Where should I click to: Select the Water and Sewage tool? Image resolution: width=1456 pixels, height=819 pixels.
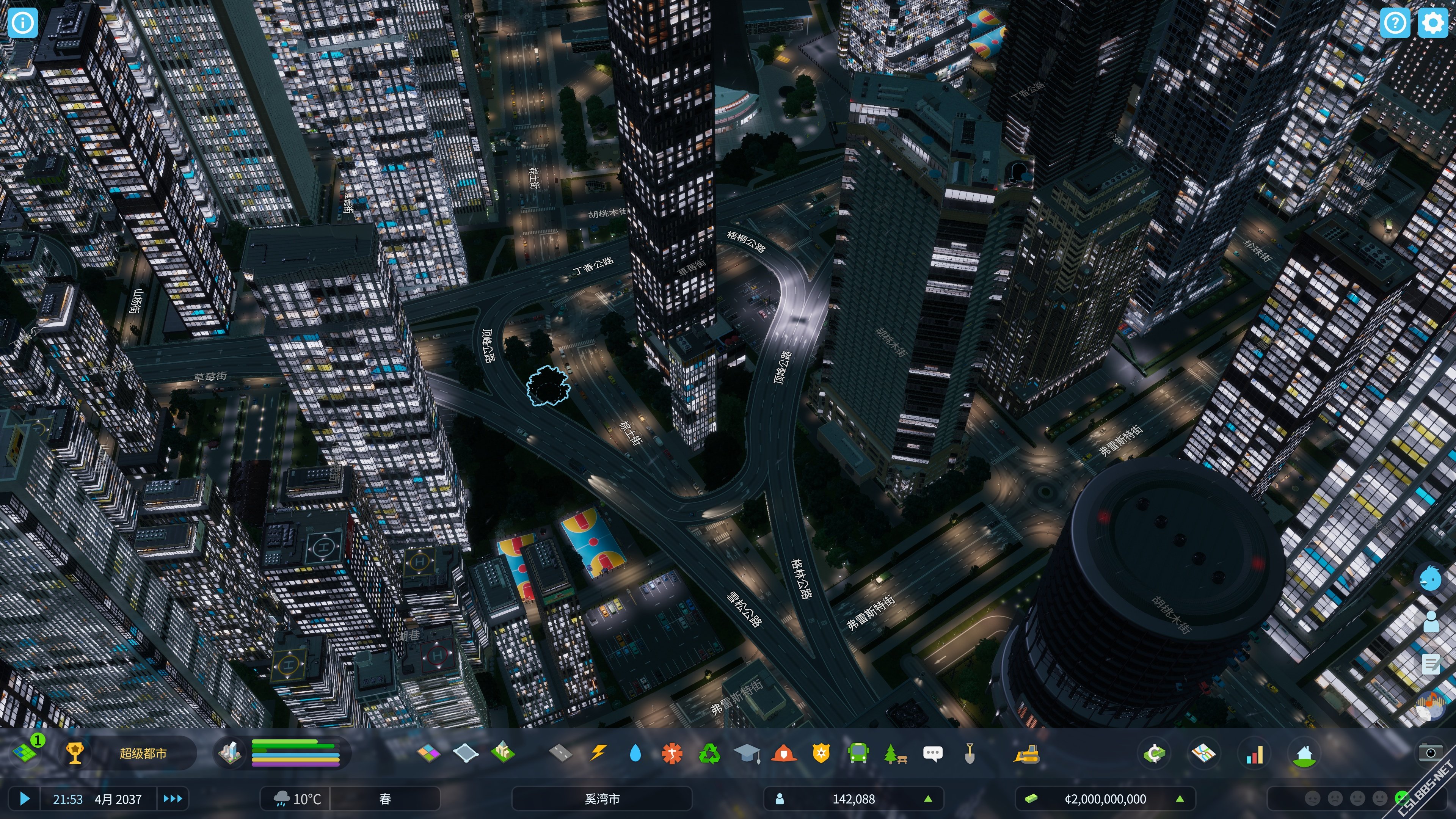(635, 753)
